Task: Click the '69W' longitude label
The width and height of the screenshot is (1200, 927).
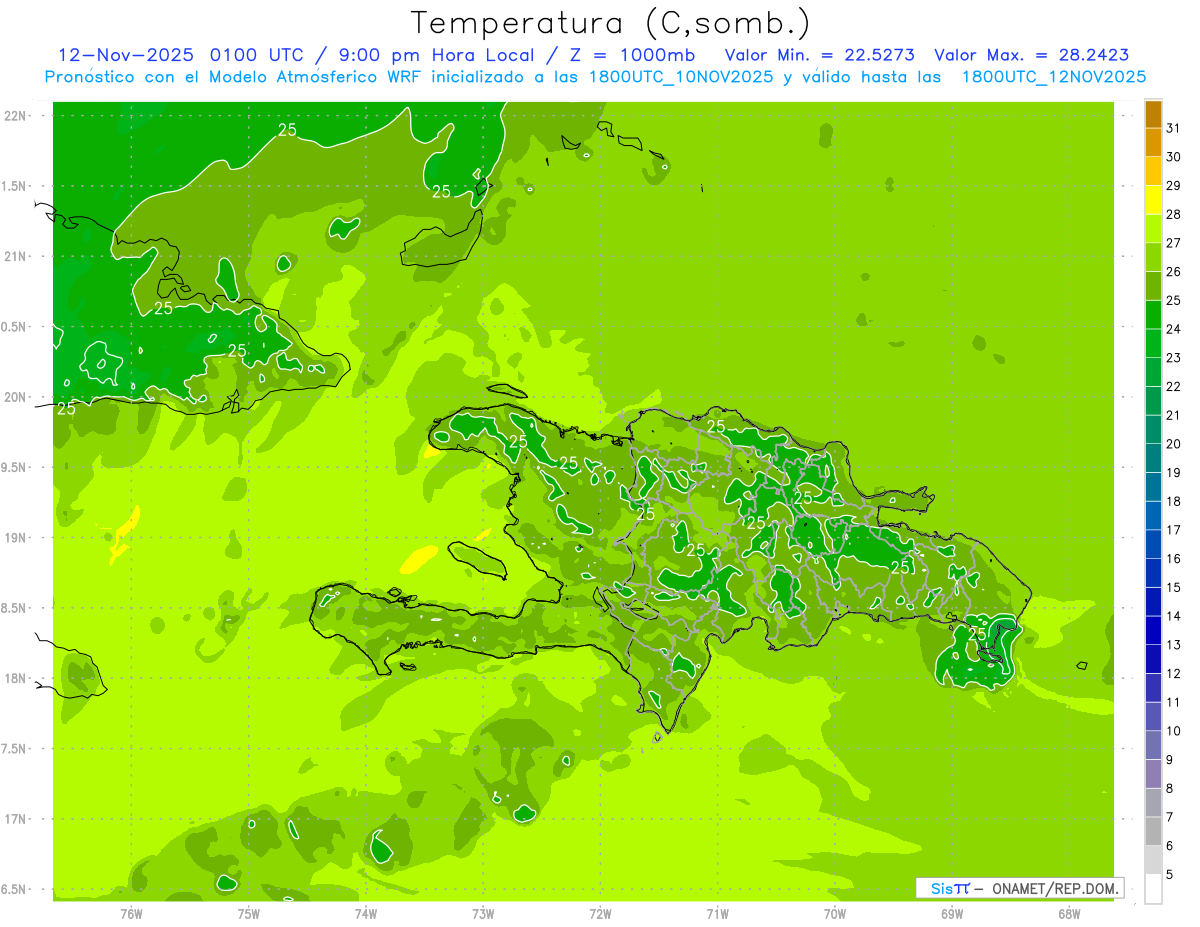Action: click(x=952, y=914)
